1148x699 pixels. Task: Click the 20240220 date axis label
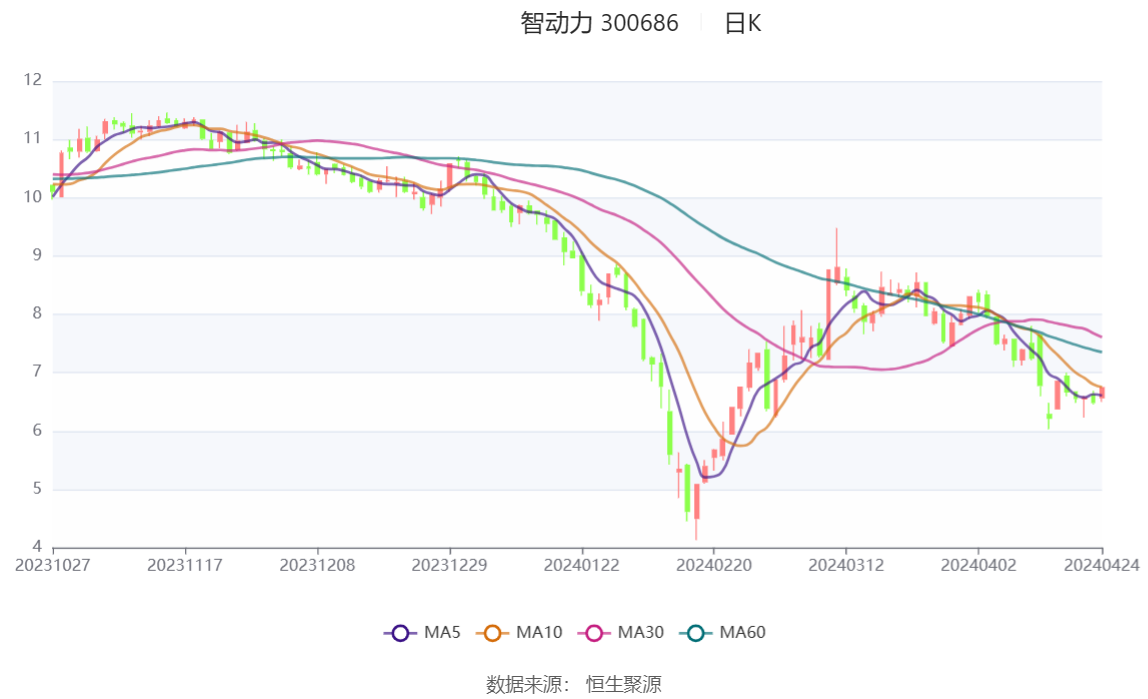[714, 565]
